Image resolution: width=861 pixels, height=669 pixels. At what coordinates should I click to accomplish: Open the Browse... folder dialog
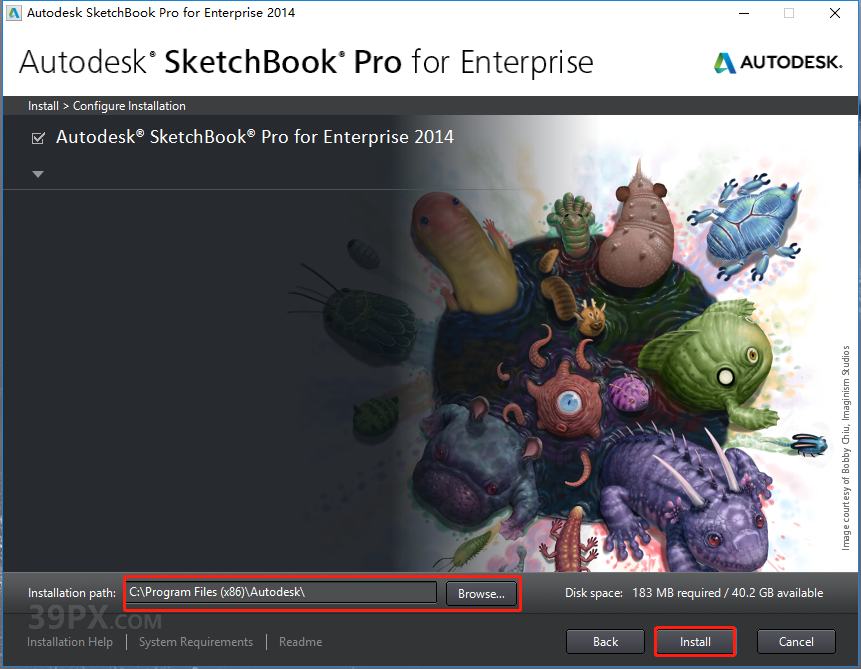pos(481,594)
